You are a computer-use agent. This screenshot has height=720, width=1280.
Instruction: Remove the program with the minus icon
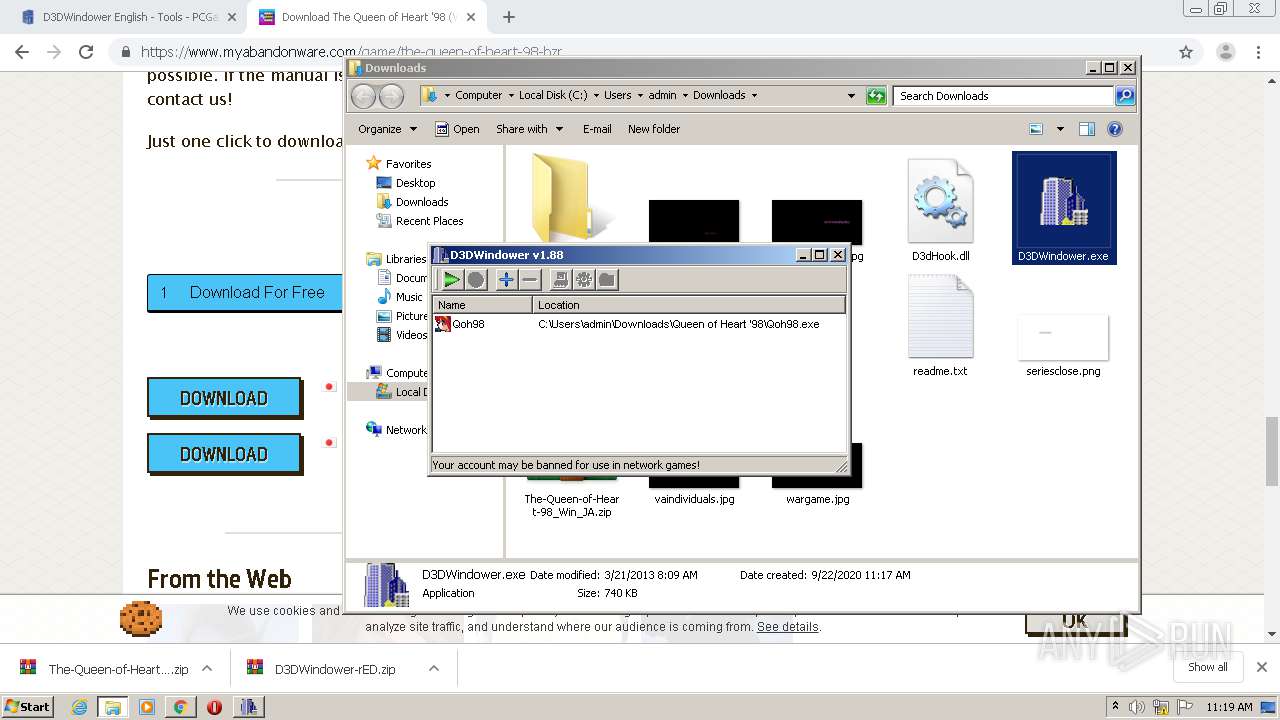[x=530, y=280]
